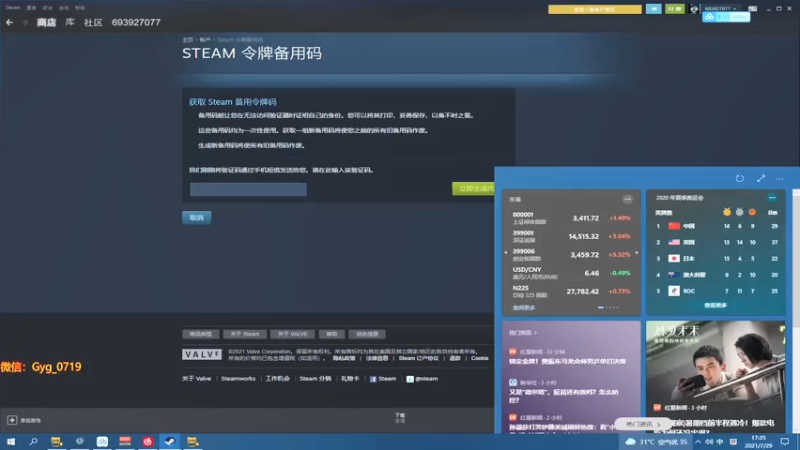Click the Steam icon on taskbar

point(170,442)
